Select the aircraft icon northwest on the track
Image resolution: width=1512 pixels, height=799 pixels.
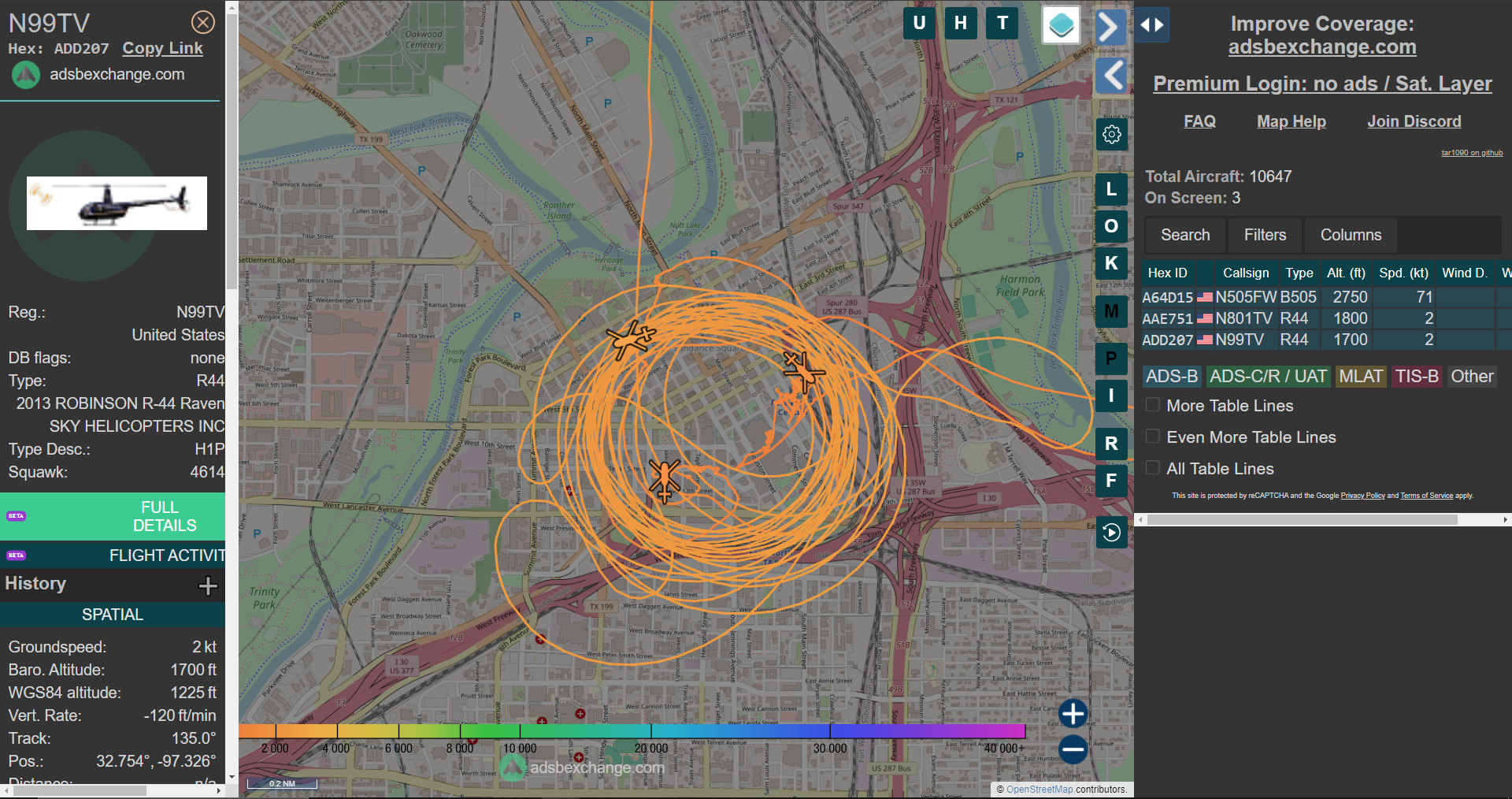click(x=630, y=339)
